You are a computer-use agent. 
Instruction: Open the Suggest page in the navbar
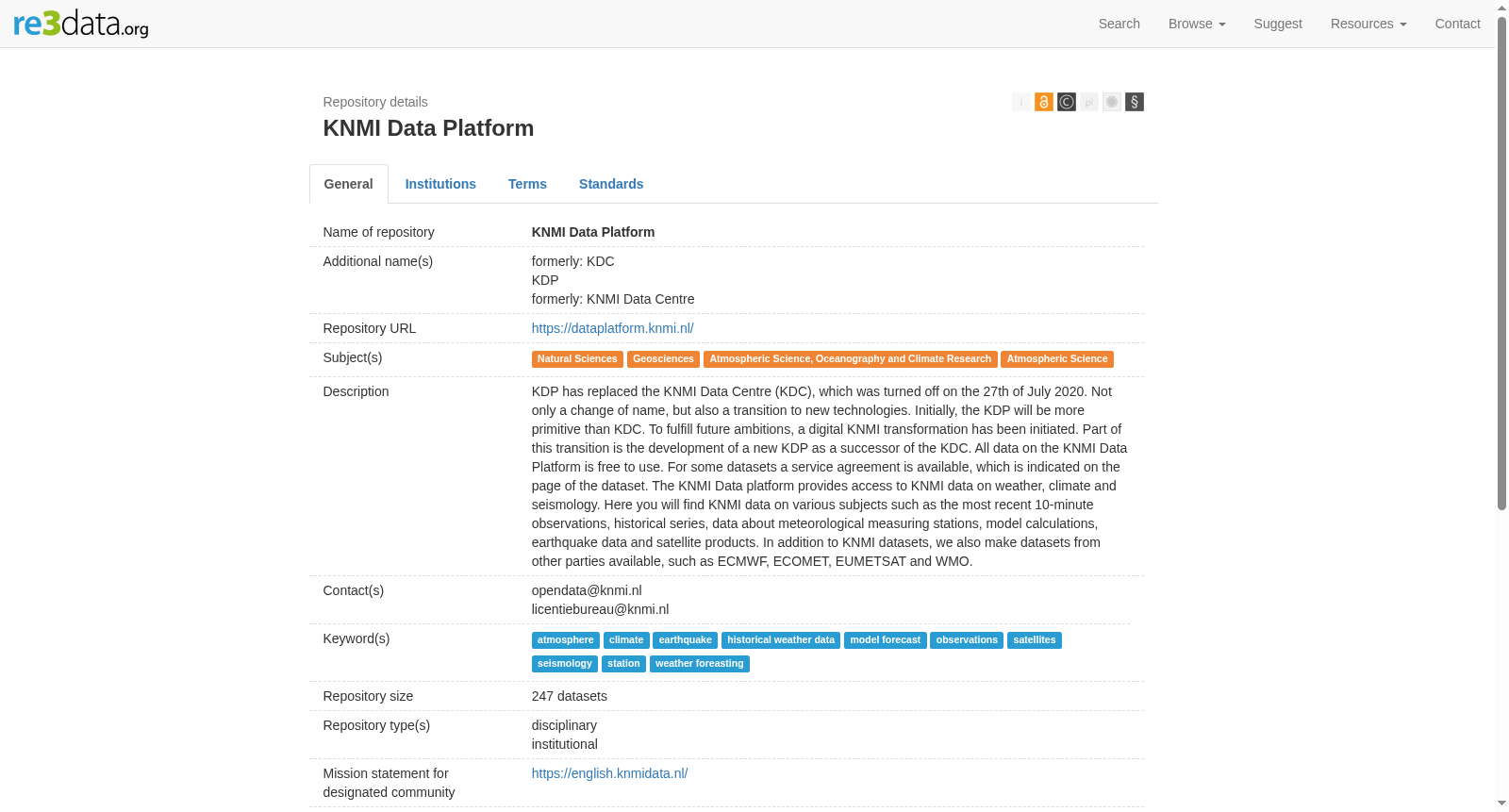coord(1278,24)
